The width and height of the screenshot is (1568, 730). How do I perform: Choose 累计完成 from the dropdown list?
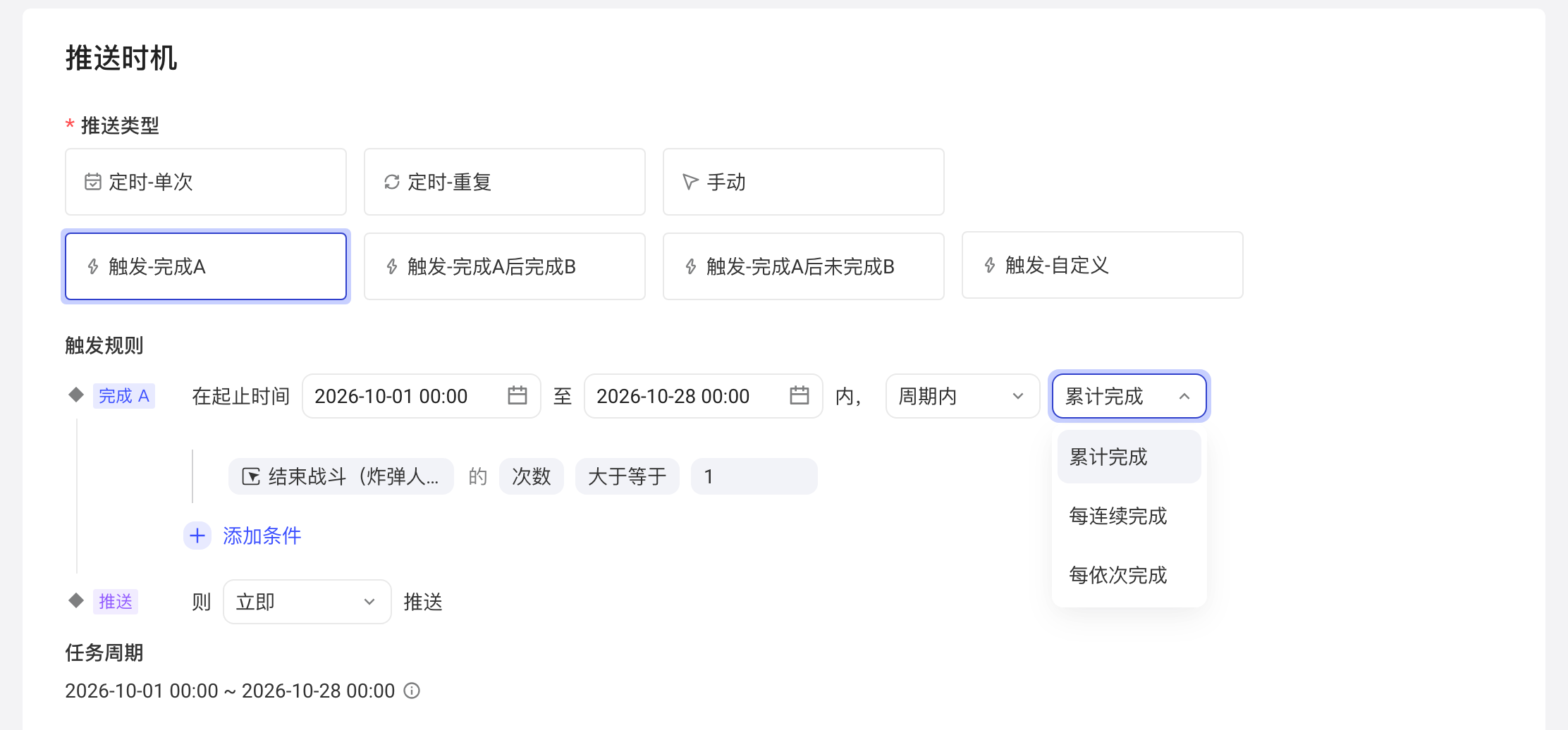point(1129,457)
